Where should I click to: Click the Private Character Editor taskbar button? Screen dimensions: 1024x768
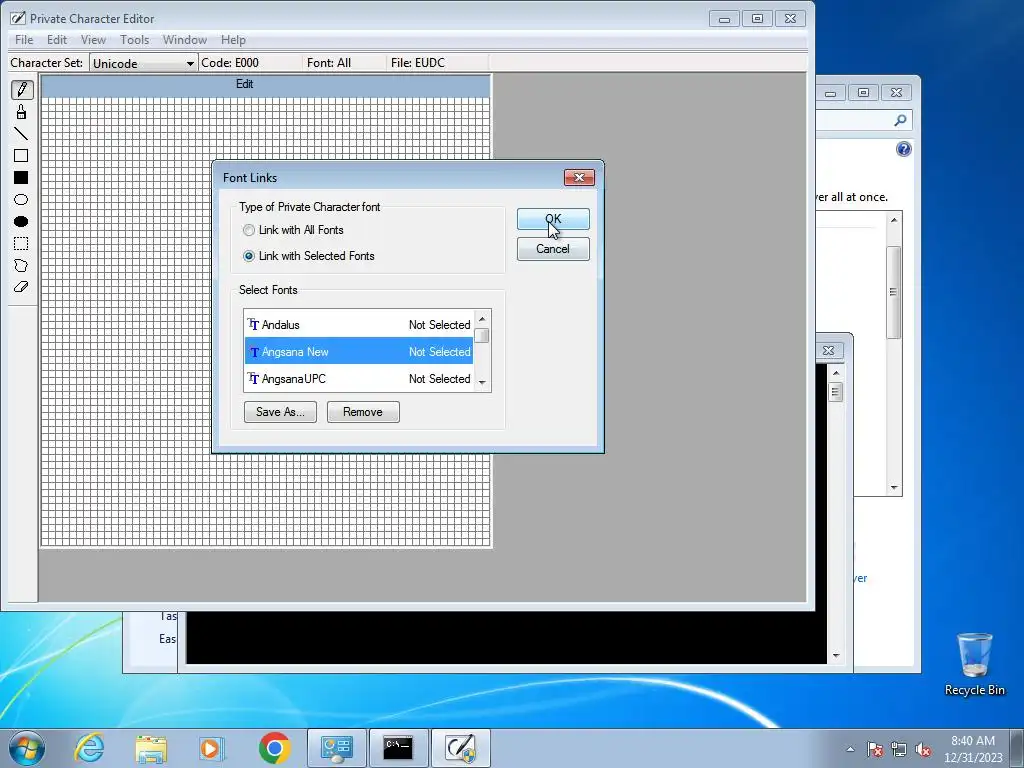tap(460, 748)
